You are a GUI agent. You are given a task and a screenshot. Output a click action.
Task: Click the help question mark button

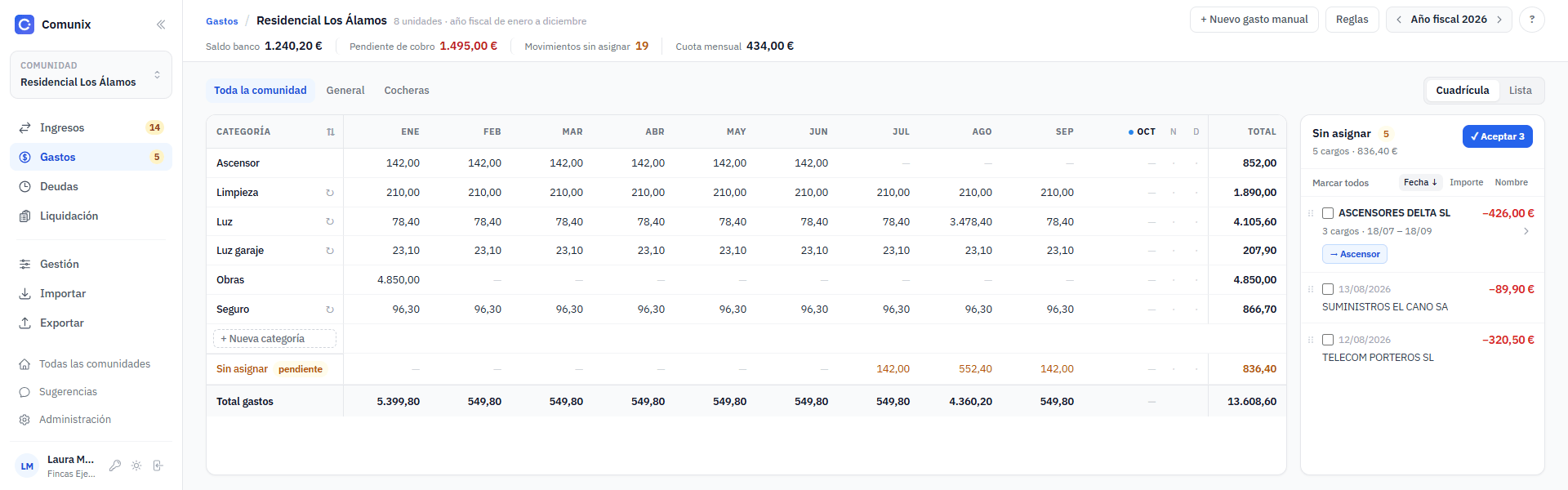point(1532,20)
